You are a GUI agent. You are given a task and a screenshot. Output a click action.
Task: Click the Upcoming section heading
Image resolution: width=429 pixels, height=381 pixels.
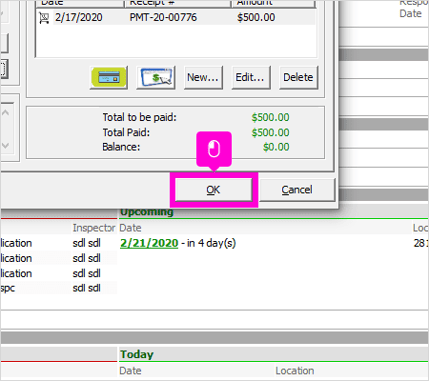click(x=147, y=212)
